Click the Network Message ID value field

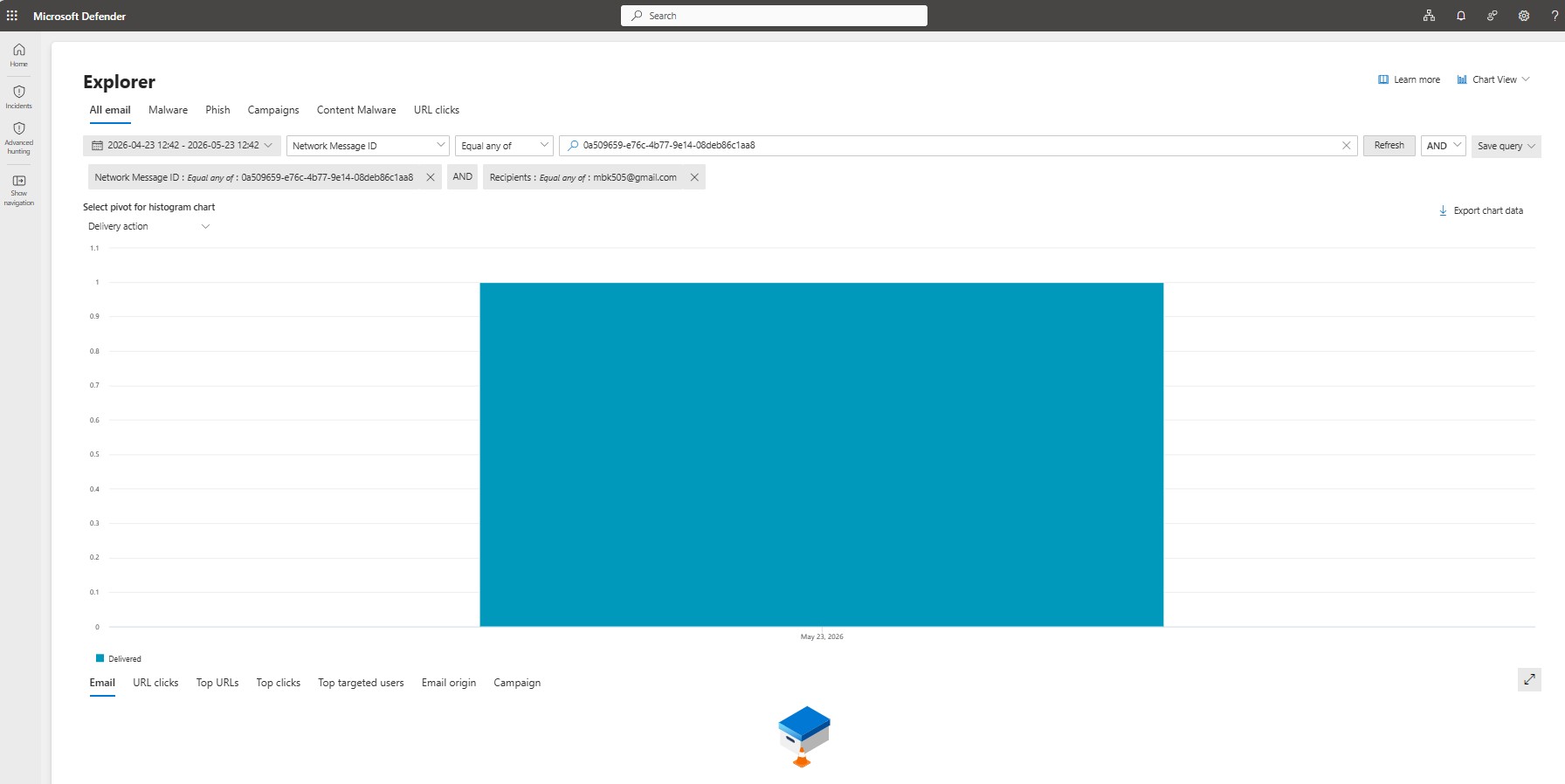tap(958, 146)
